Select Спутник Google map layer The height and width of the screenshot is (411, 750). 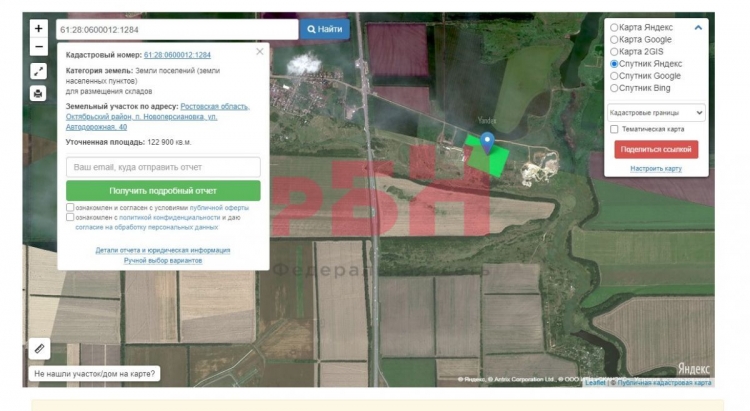coord(614,76)
